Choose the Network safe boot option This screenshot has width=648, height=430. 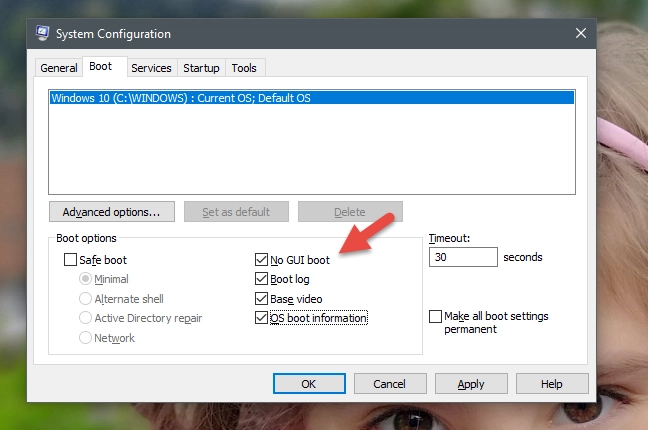[x=85, y=337]
